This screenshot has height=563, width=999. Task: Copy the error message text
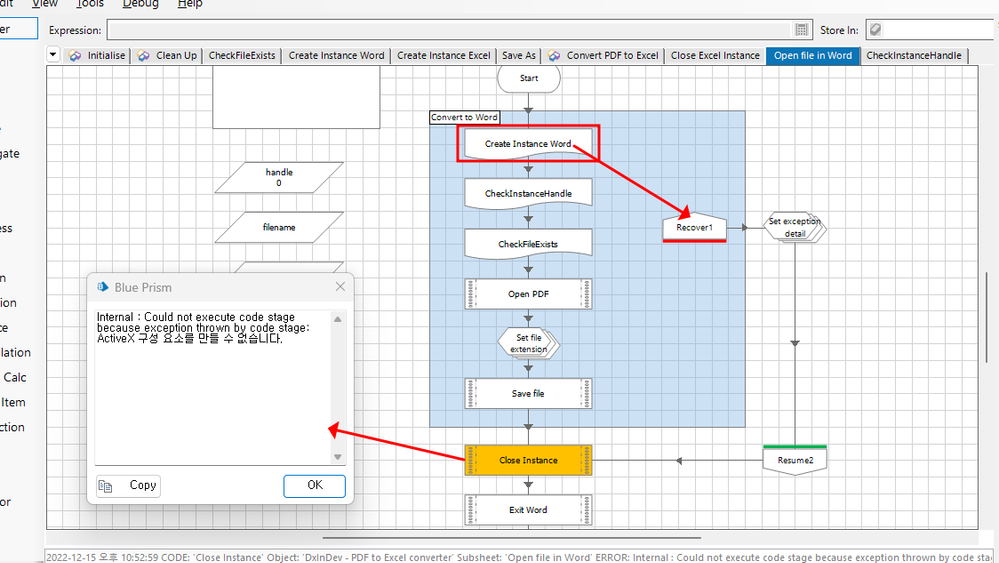(x=128, y=486)
